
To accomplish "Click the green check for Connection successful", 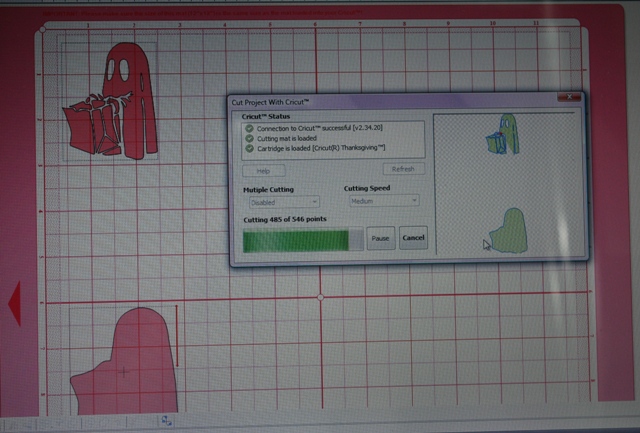I will [249, 129].
